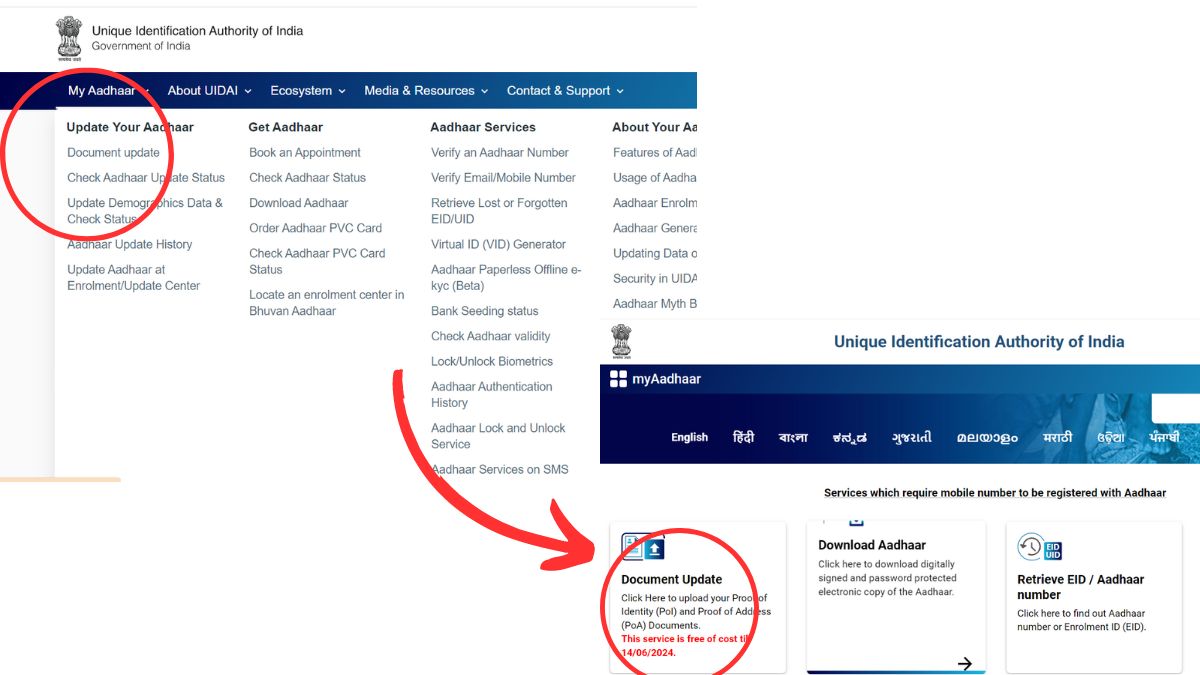Expand the My Aadhaar dropdown menu
1200x675 pixels.
pyautogui.click(x=107, y=91)
